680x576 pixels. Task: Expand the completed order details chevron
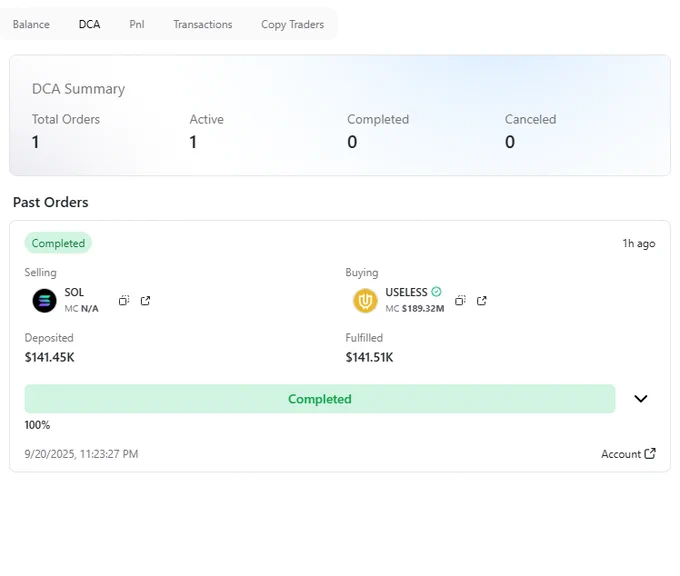point(641,399)
